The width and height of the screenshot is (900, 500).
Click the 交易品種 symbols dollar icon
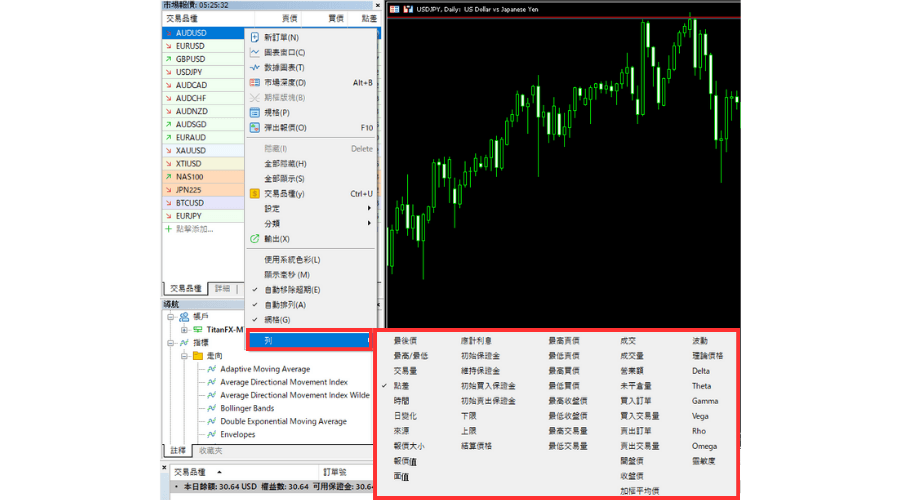[255, 193]
